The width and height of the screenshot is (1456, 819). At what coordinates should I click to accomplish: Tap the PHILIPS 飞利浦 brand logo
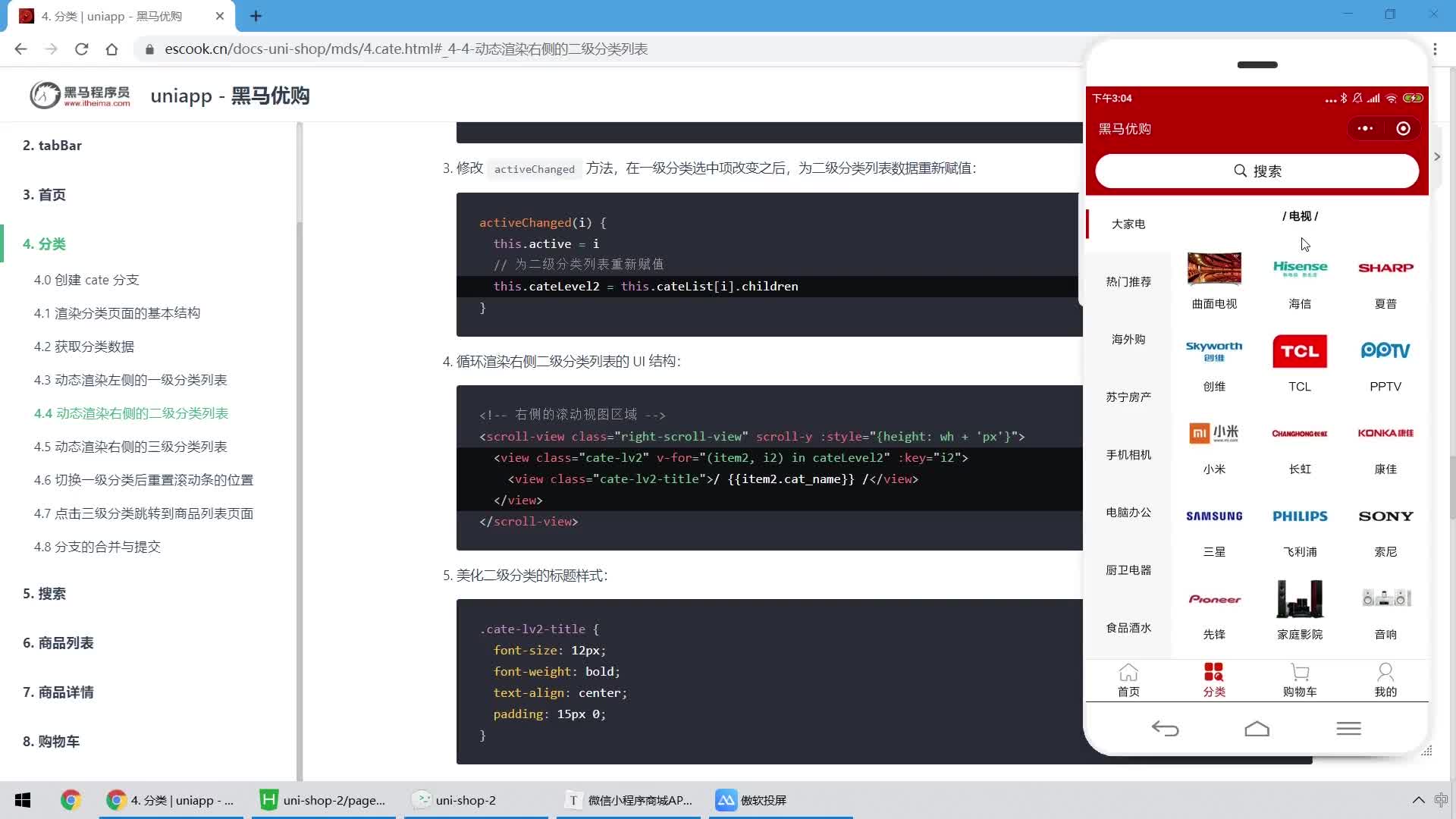[1300, 516]
